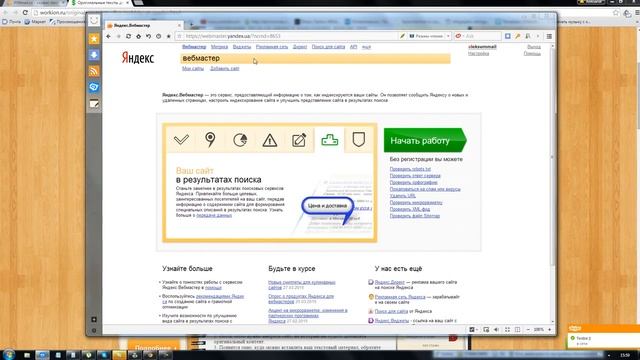
Task: Open the 'Выход' logout link
Action: (x=534, y=47)
